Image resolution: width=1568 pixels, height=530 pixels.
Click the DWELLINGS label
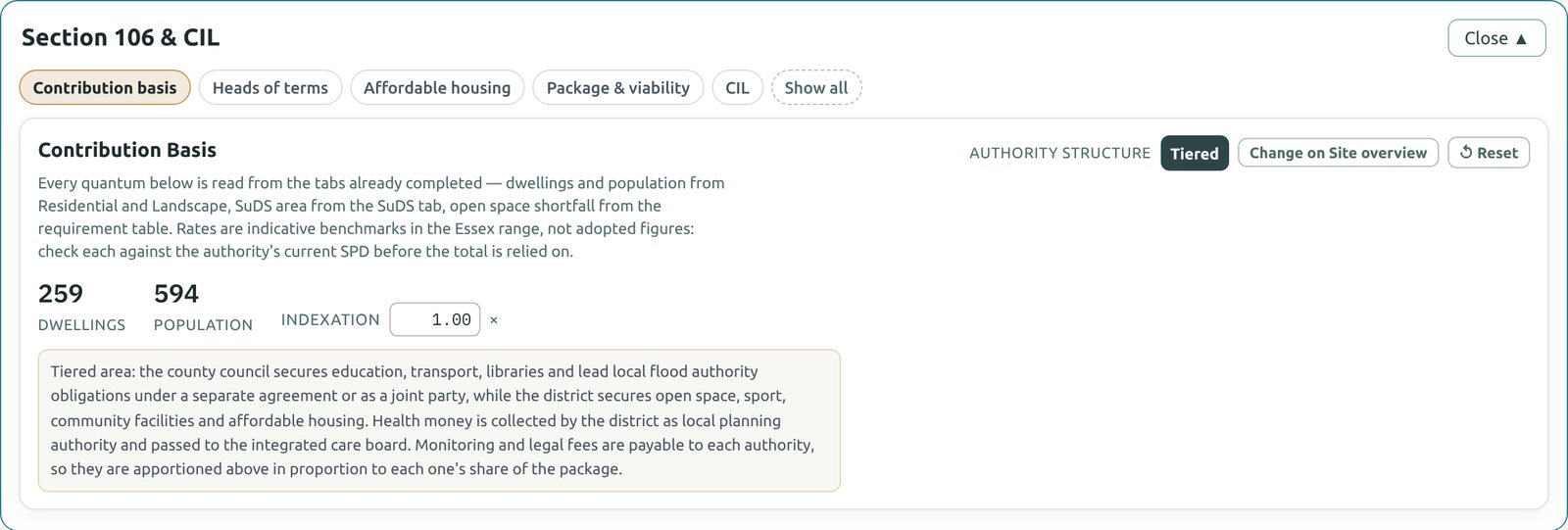coord(81,324)
